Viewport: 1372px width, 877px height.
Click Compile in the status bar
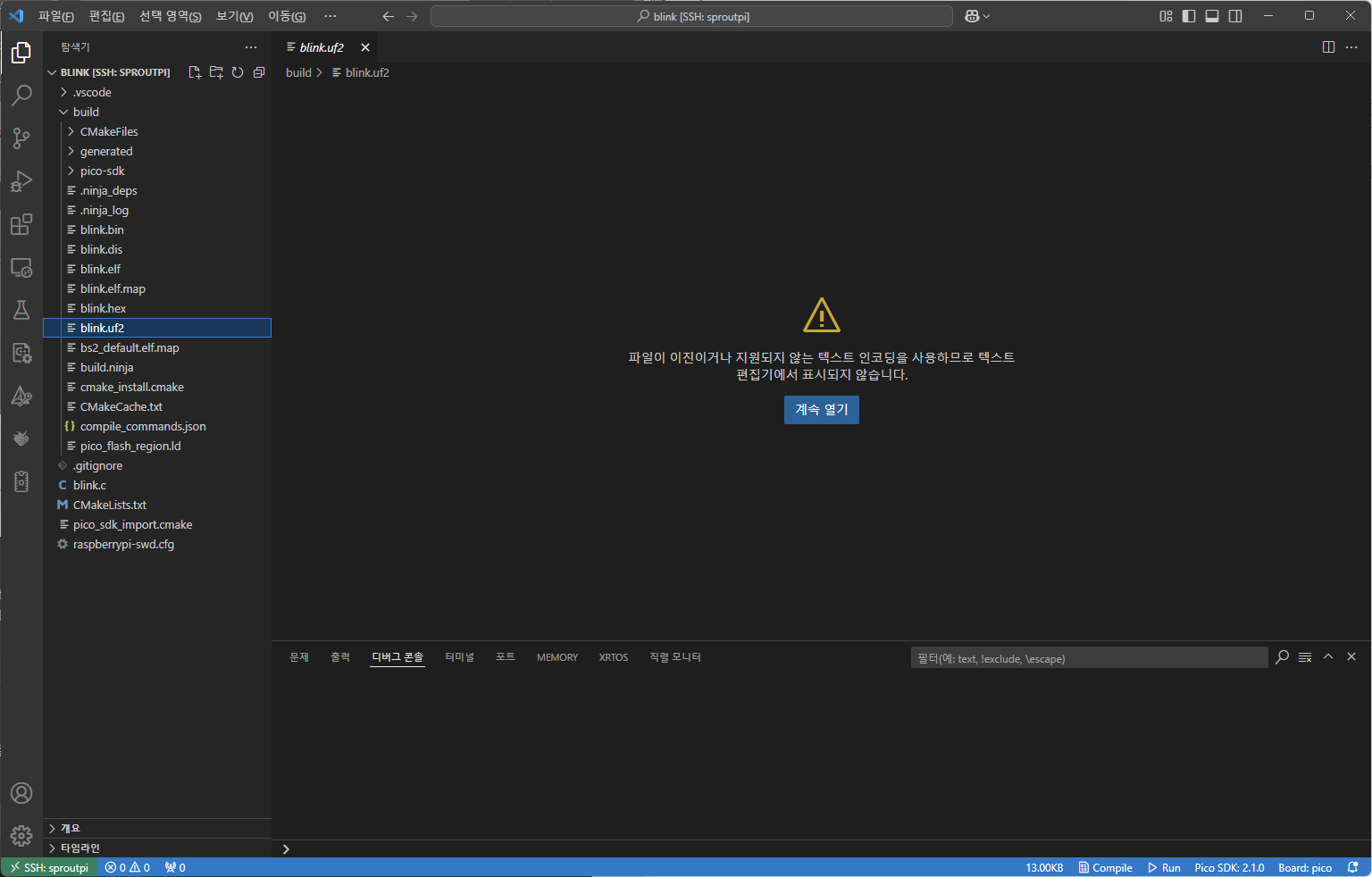(x=1105, y=867)
